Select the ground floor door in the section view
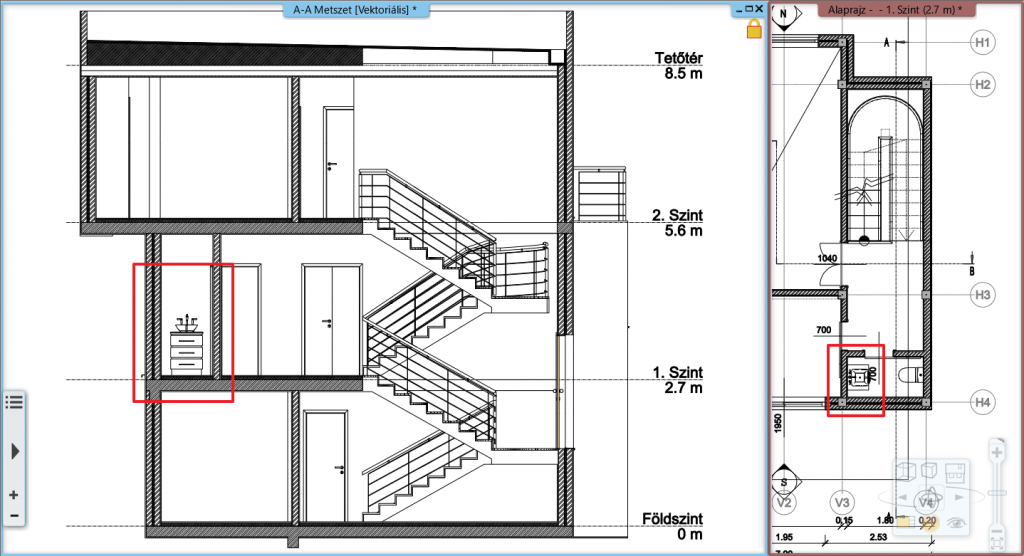1024x556 pixels. 325,466
